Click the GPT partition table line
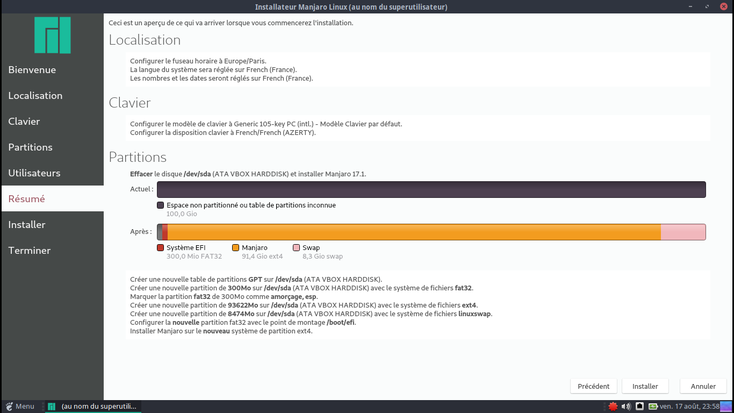Screen dimensions: 734x413 tap(256, 280)
